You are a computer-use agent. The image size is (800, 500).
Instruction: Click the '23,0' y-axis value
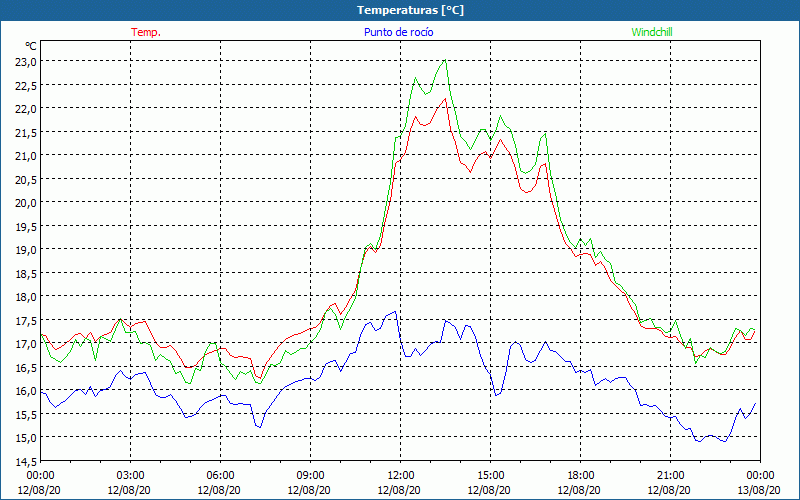coord(26,62)
